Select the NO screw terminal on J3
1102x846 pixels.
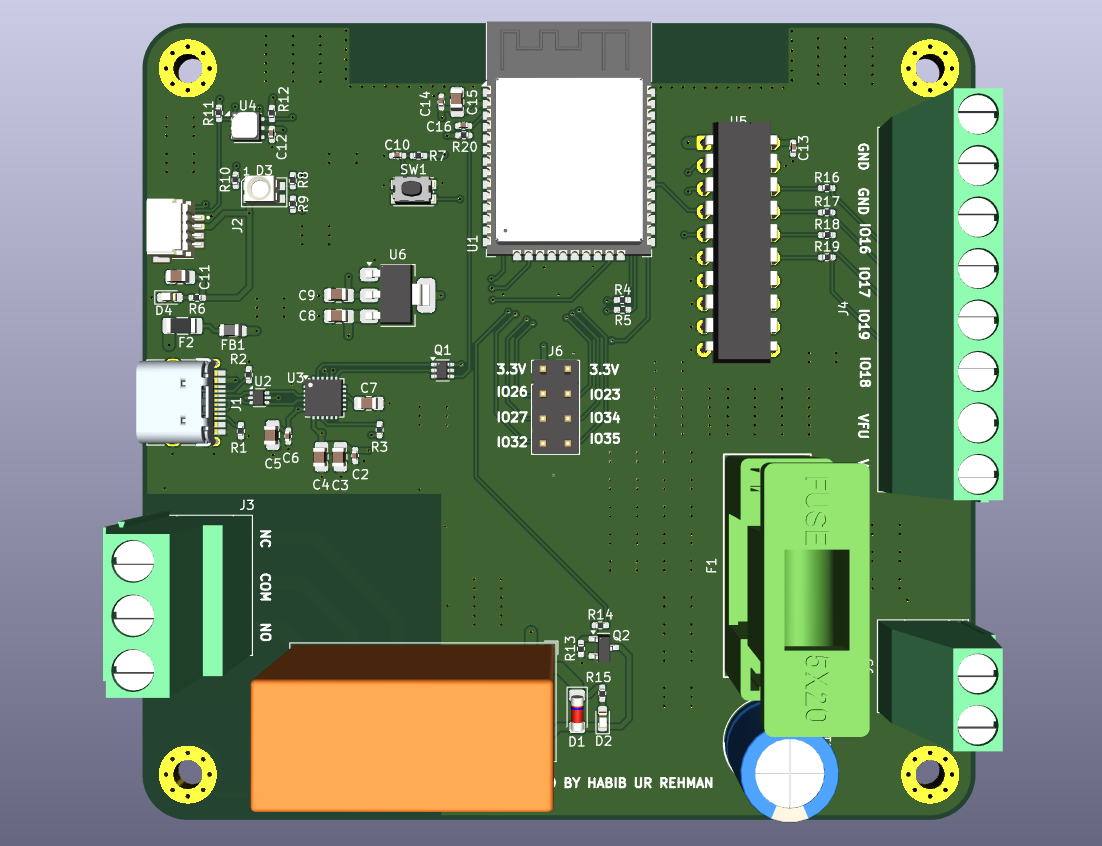pyautogui.click(x=134, y=670)
